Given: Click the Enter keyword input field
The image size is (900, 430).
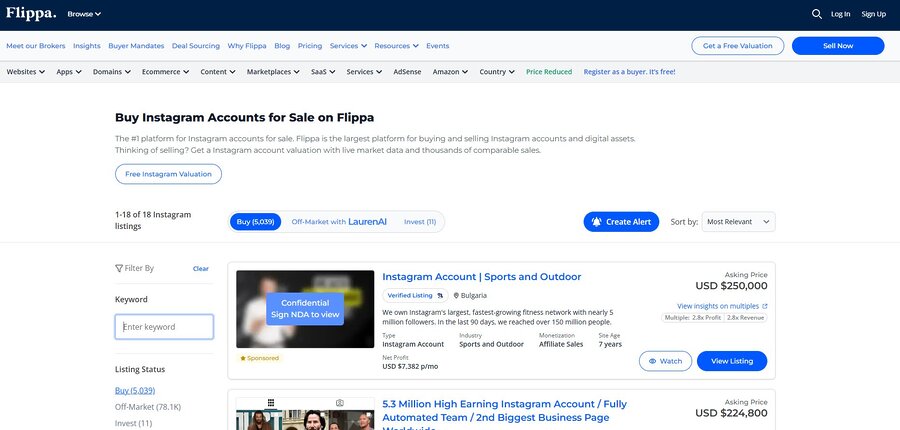Looking at the screenshot, I should click(164, 327).
